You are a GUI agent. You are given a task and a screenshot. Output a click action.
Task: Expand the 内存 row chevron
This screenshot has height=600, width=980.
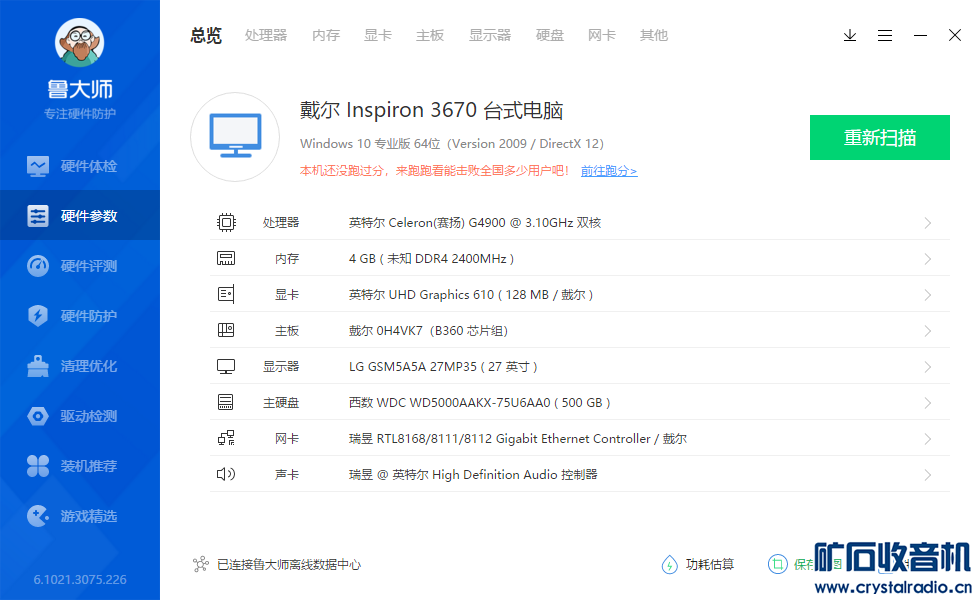click(928, 259)
